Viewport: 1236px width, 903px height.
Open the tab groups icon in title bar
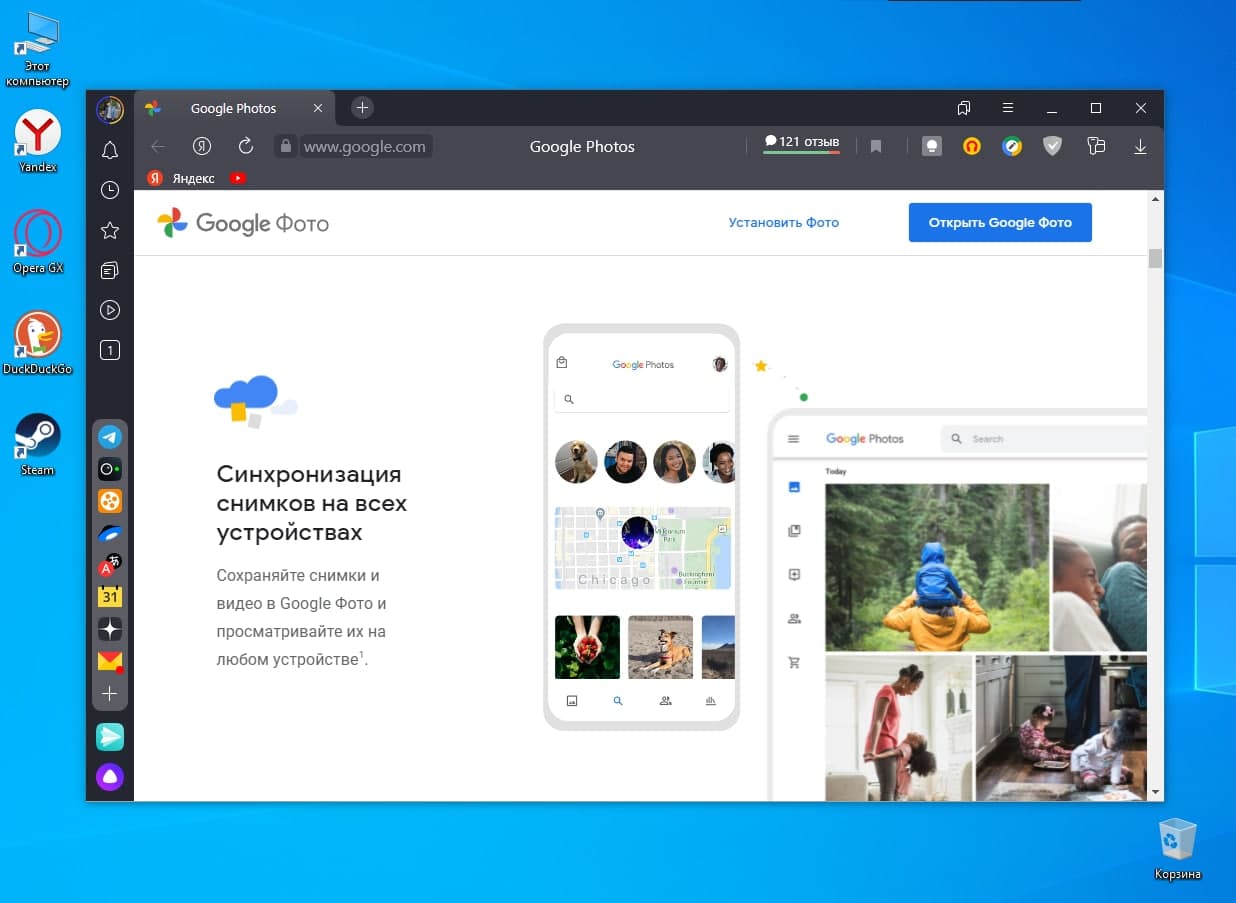click(x=964, y=108)
